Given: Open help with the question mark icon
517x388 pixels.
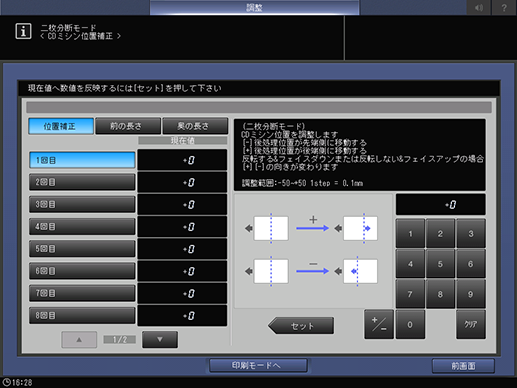Looking at the screenshot, I should point(504,7).
